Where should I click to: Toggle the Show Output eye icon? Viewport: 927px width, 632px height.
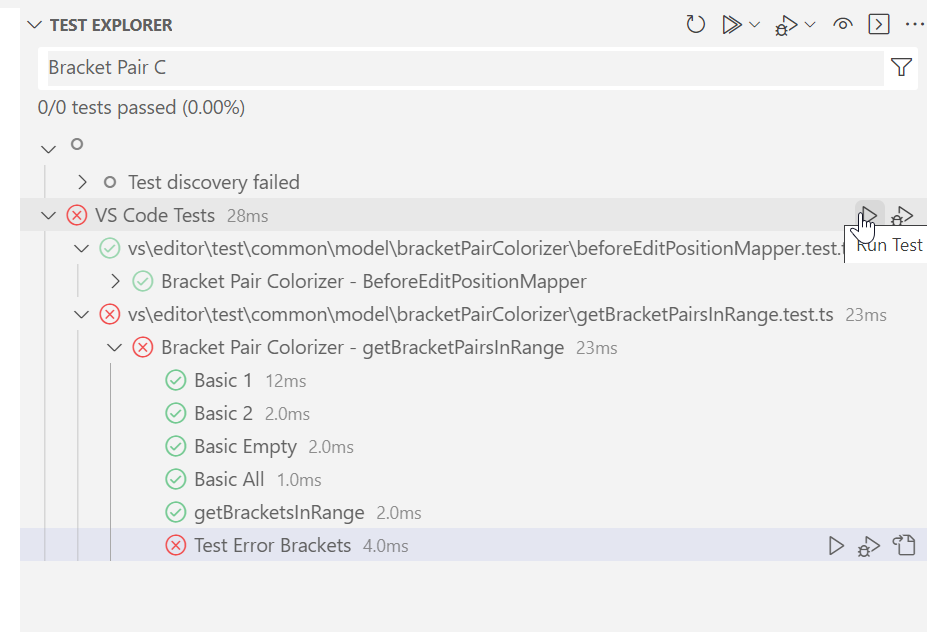[x=842, y=24]
